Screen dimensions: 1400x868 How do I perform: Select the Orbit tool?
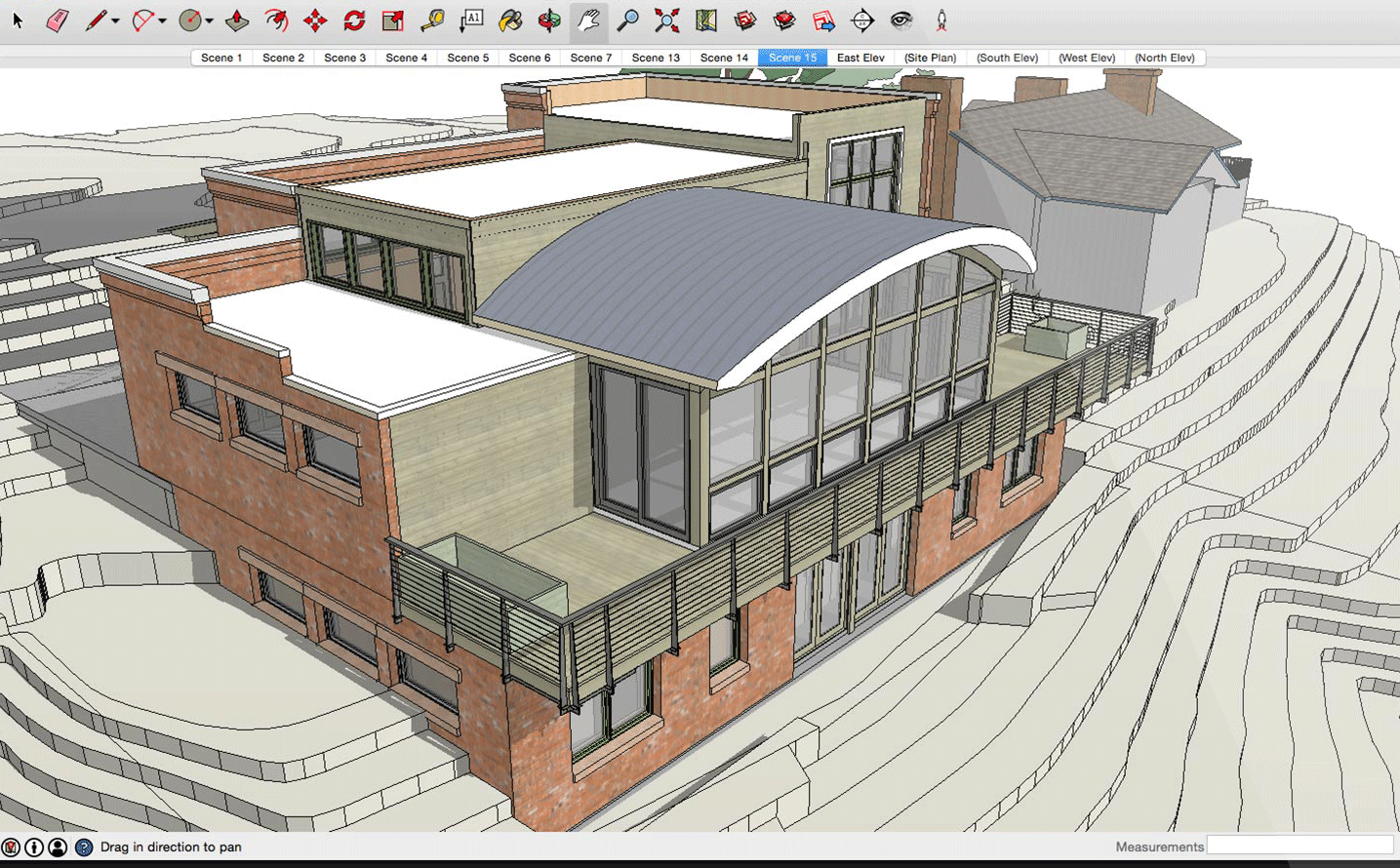tap(549, 20)
